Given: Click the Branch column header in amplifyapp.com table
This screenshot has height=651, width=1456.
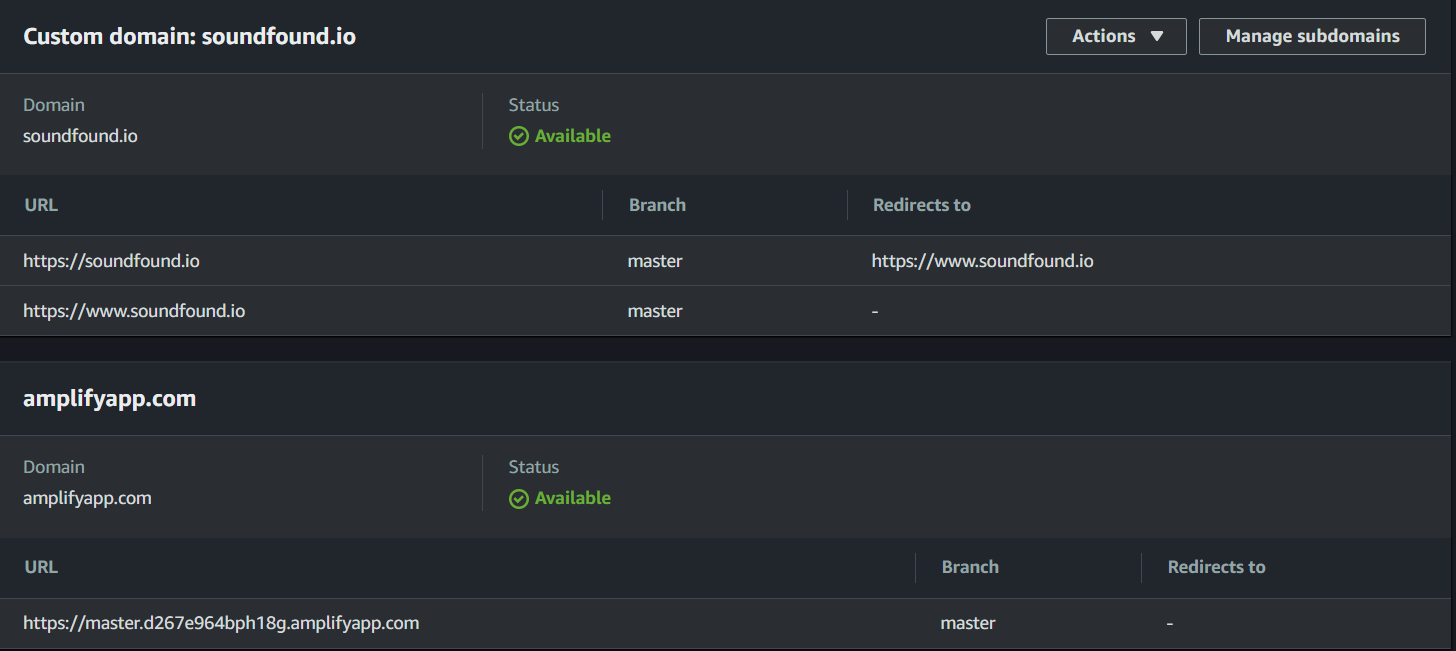Looking at the screenshot, I should (970, 567).
